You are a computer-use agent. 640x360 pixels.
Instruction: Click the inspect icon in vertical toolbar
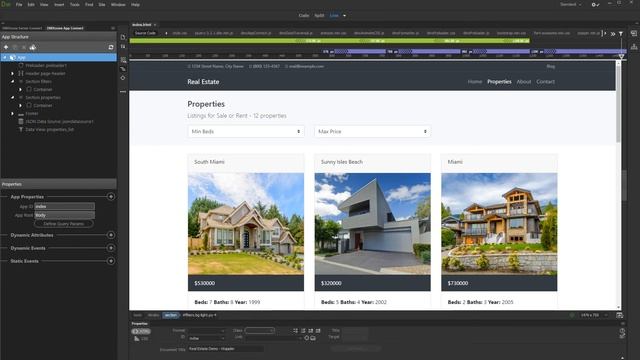coord(123,69)
